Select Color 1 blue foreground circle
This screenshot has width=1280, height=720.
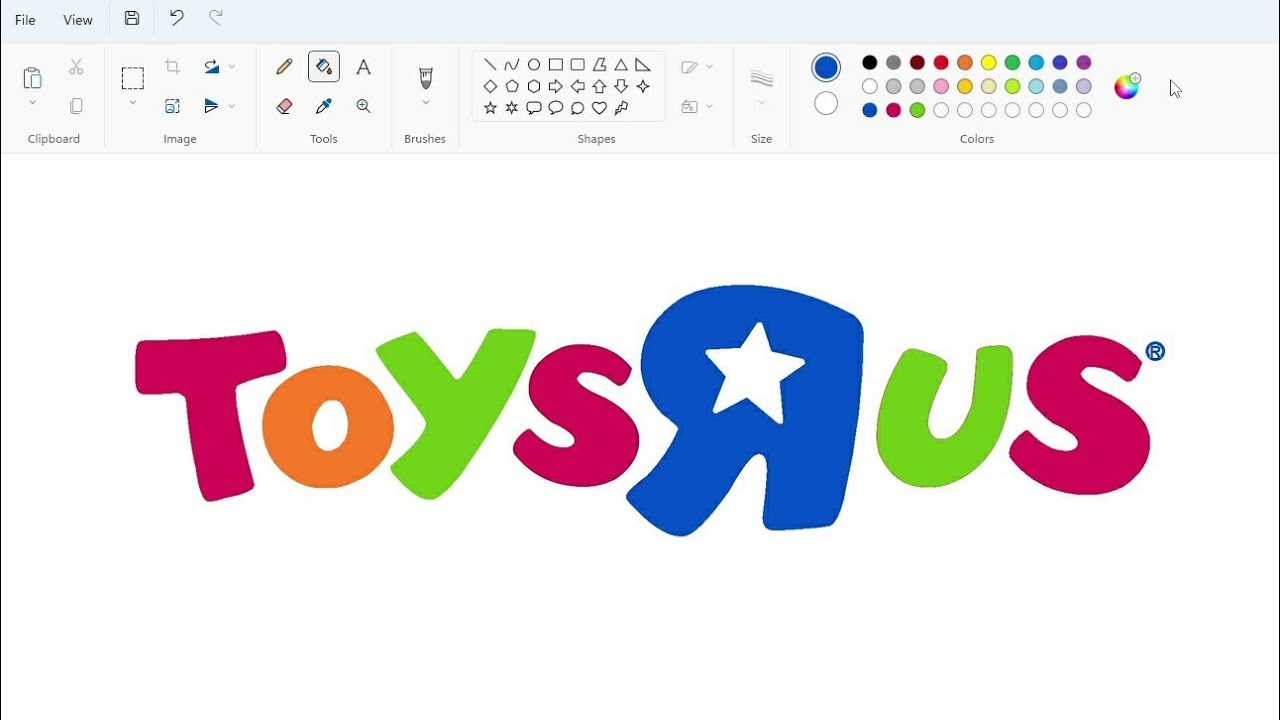tap(826, 68)
